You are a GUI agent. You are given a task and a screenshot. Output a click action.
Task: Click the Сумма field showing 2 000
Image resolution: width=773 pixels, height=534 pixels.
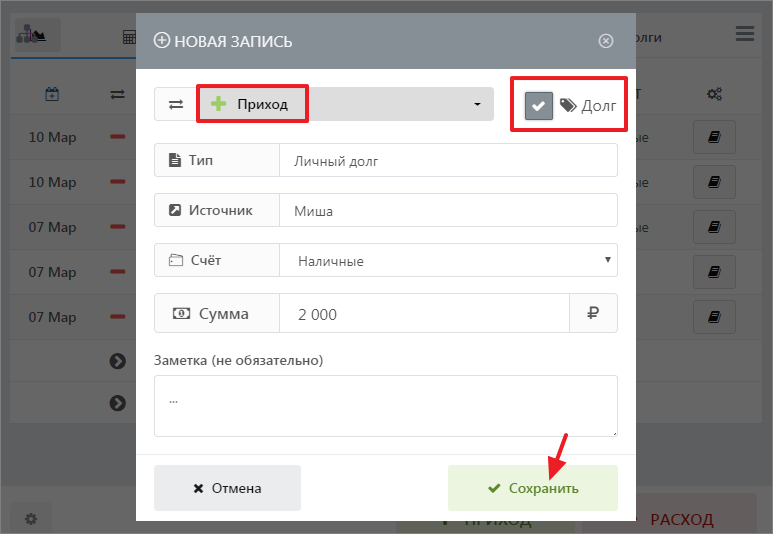(424, 313)
